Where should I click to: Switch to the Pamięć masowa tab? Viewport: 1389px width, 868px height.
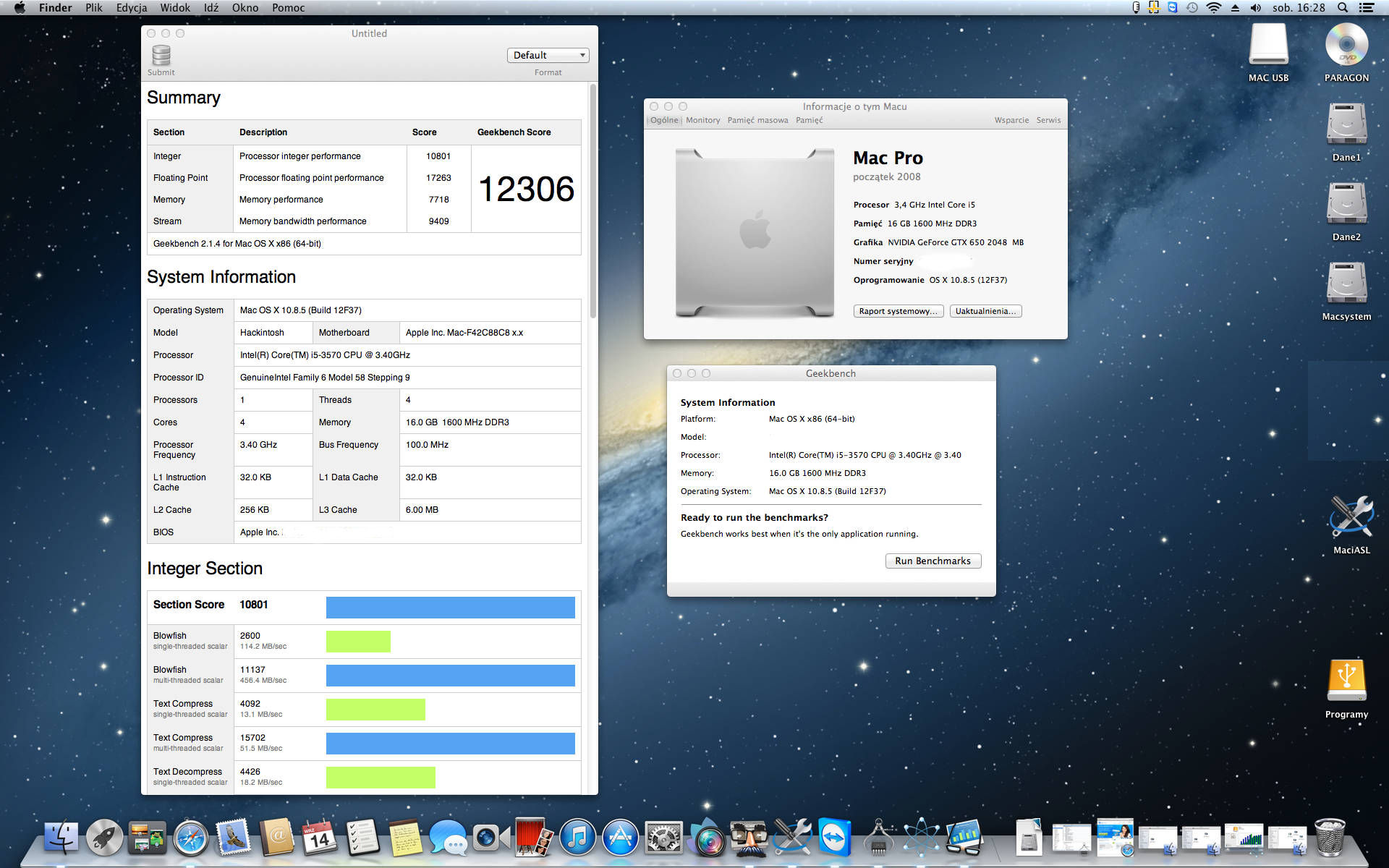[x=757, y=120]
